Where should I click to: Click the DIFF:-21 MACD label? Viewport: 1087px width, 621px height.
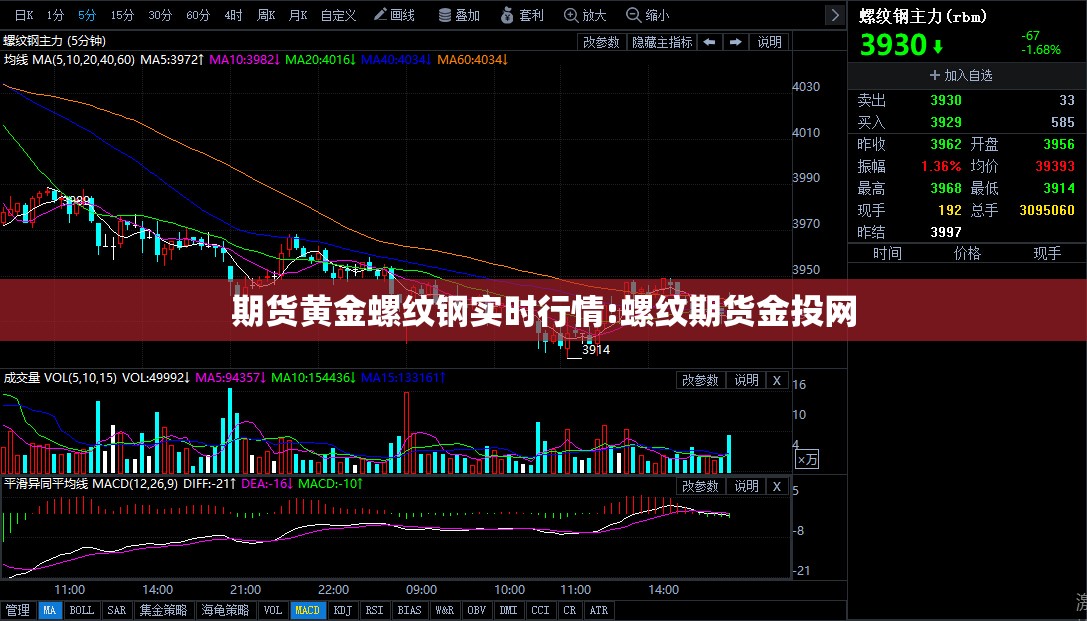210,484
